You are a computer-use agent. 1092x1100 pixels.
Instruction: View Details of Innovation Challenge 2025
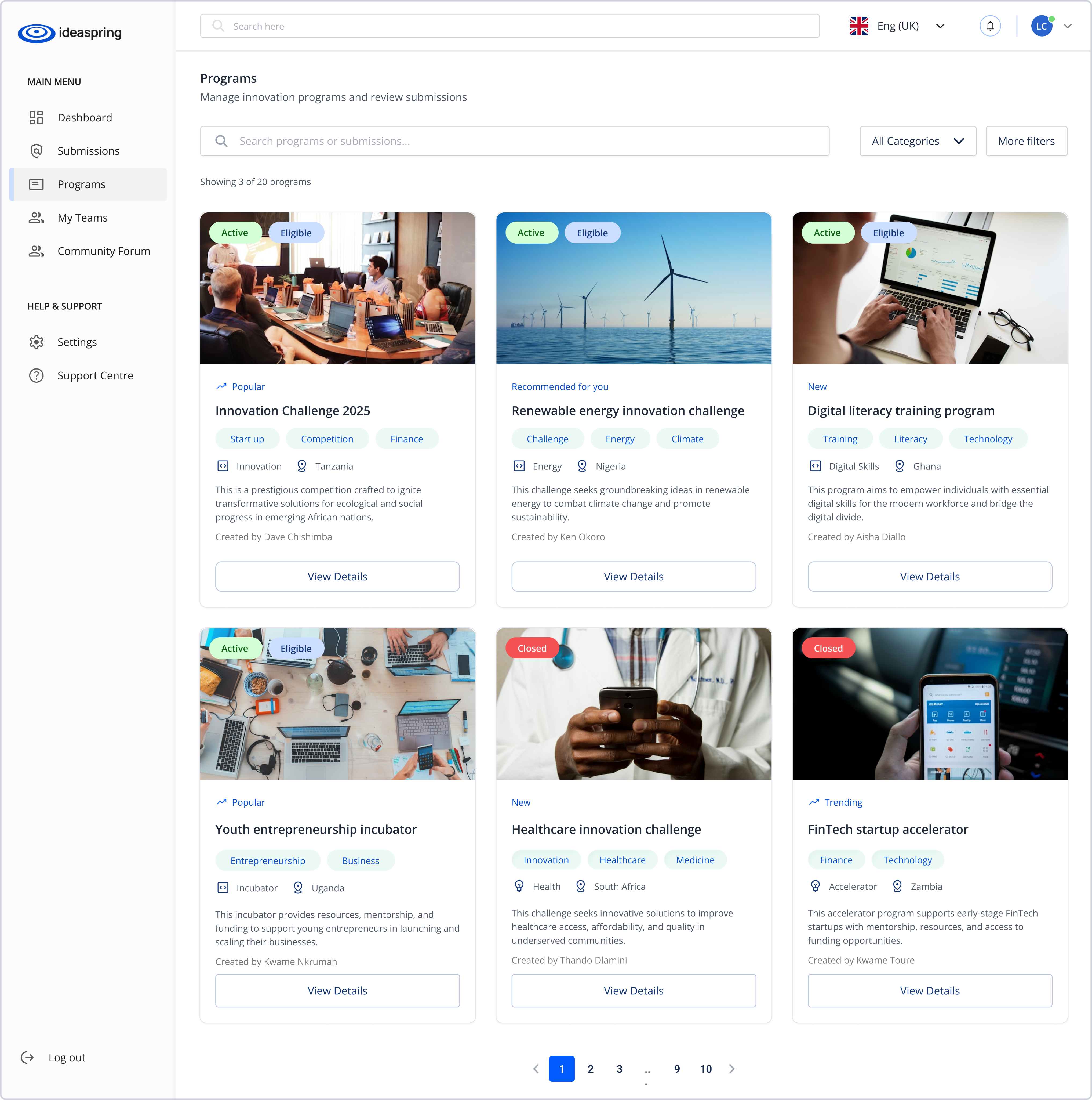click(x=337, y=576)
